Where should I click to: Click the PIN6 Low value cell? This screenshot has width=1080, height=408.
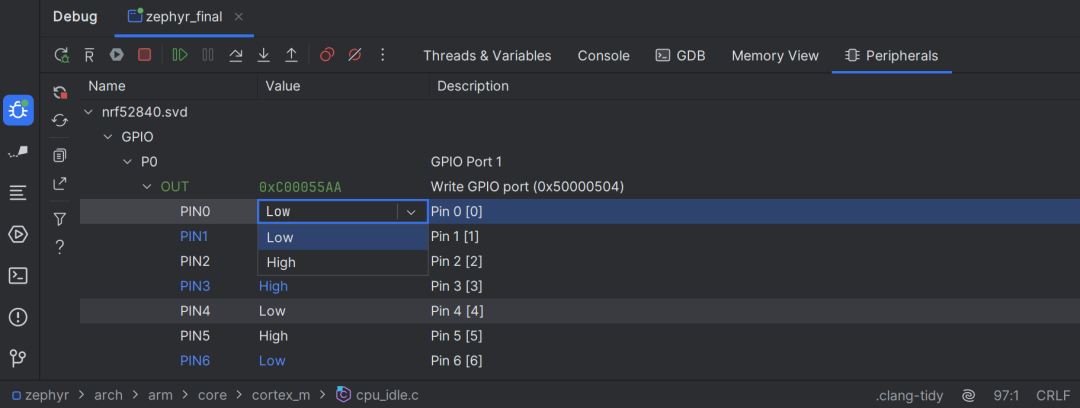[272, 360]
